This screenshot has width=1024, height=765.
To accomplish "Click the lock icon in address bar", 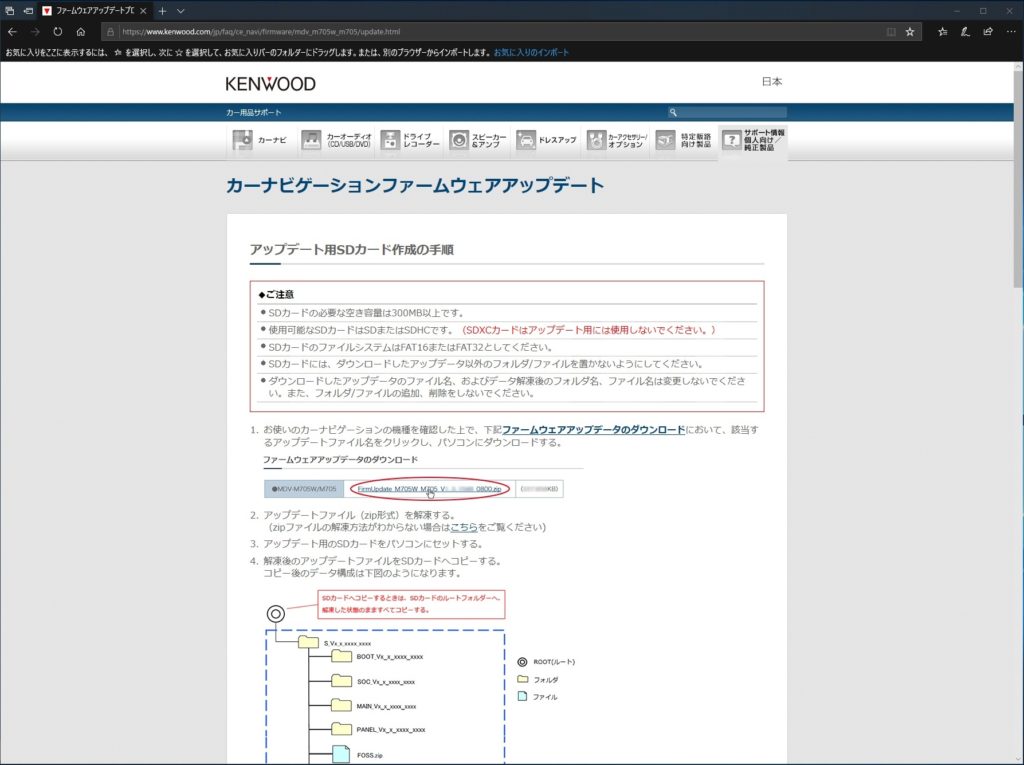I will (110, 31).
